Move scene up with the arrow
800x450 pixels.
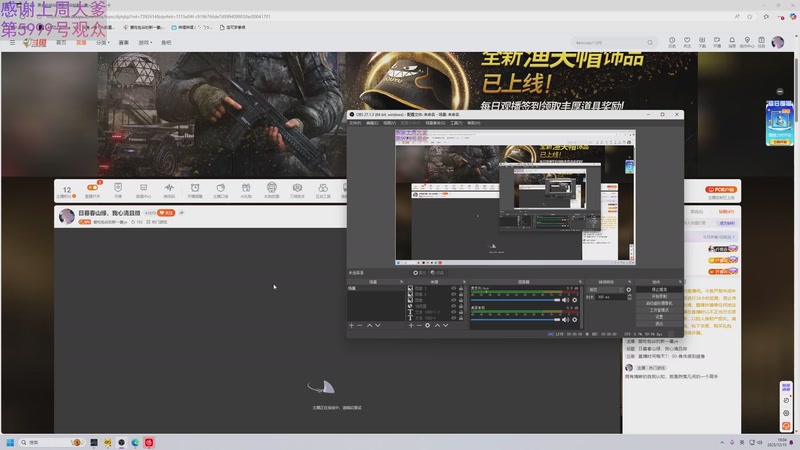point(369,326)
